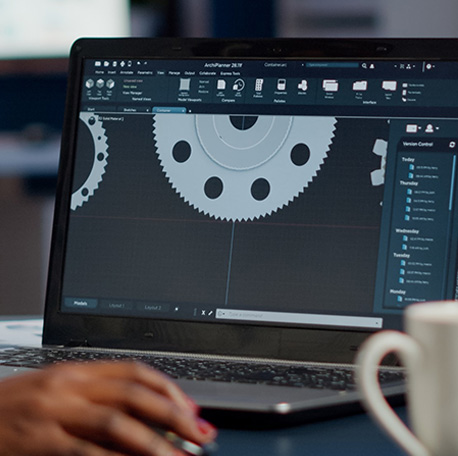This screenshot has width=458, height=456.
Task: Click the File Tabs icon in Interface
Action: 360,86
